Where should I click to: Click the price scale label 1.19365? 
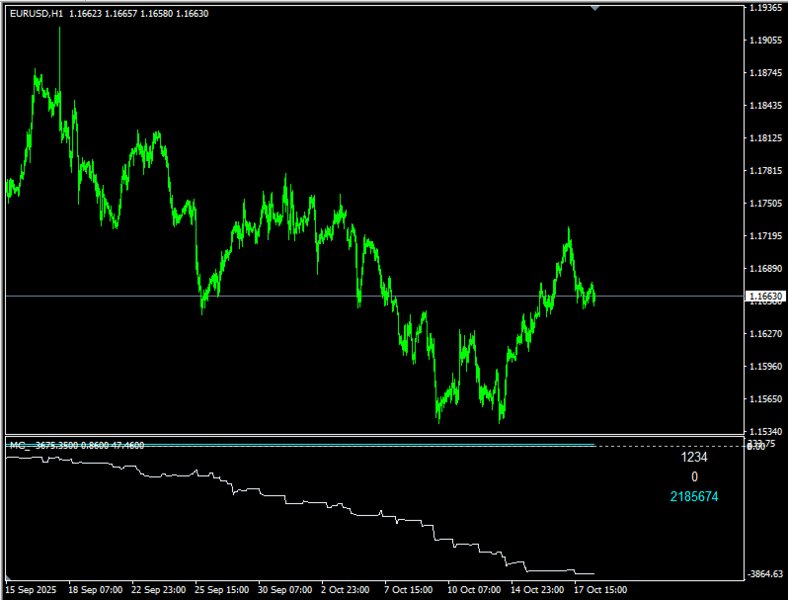766,8
